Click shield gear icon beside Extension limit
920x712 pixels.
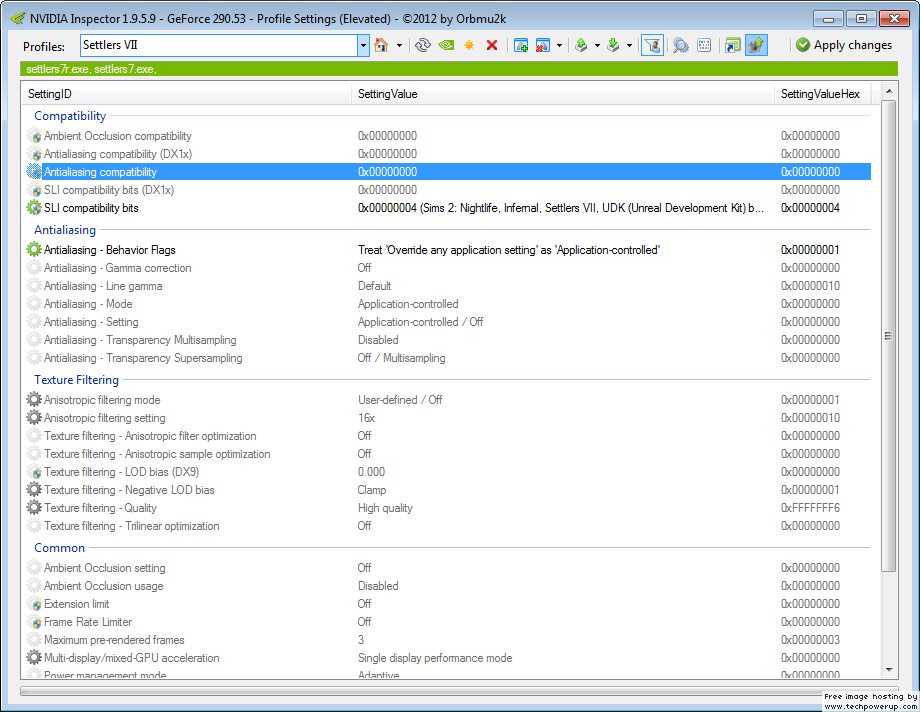[x=34, y=604]
